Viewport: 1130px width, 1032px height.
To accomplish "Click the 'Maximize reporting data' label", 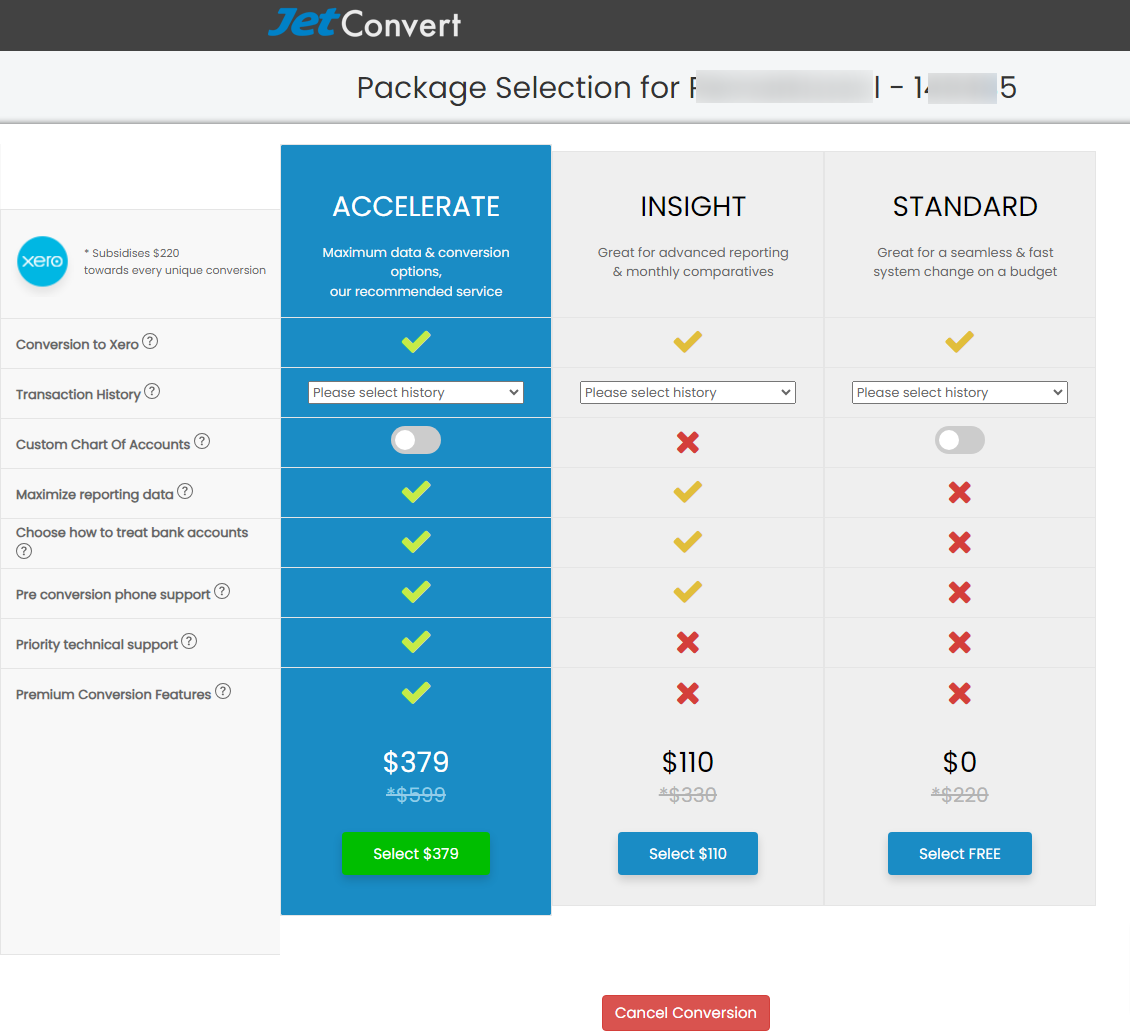I will pyautogui.click(x=94, y=494).
